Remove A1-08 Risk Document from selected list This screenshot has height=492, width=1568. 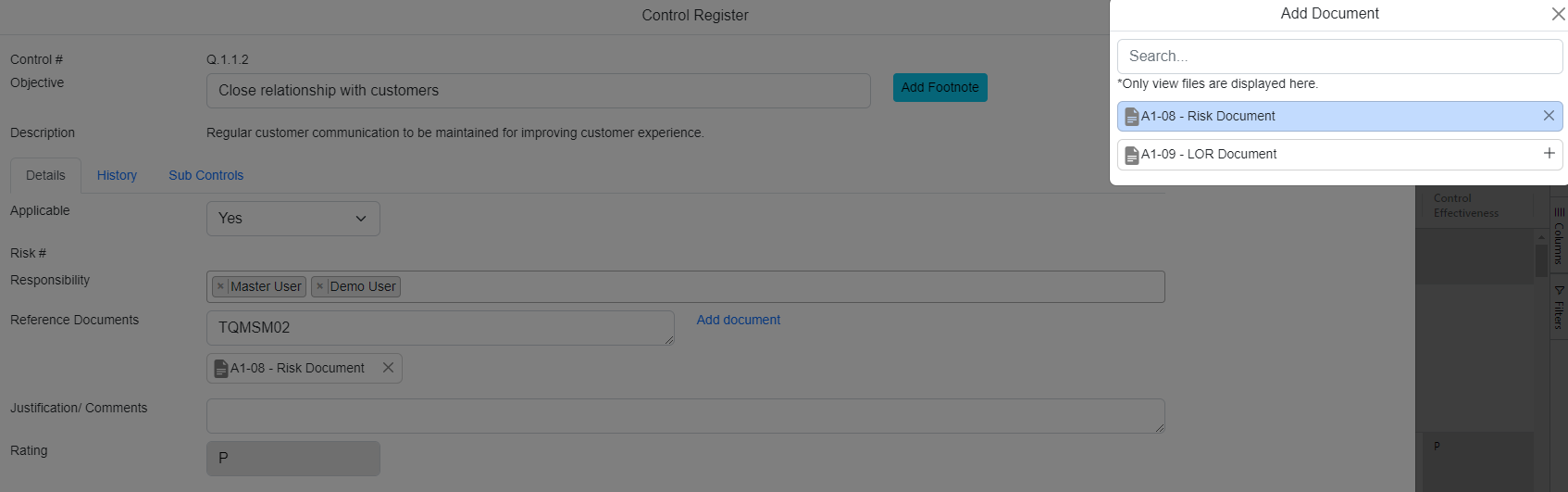pos(1549,116)
